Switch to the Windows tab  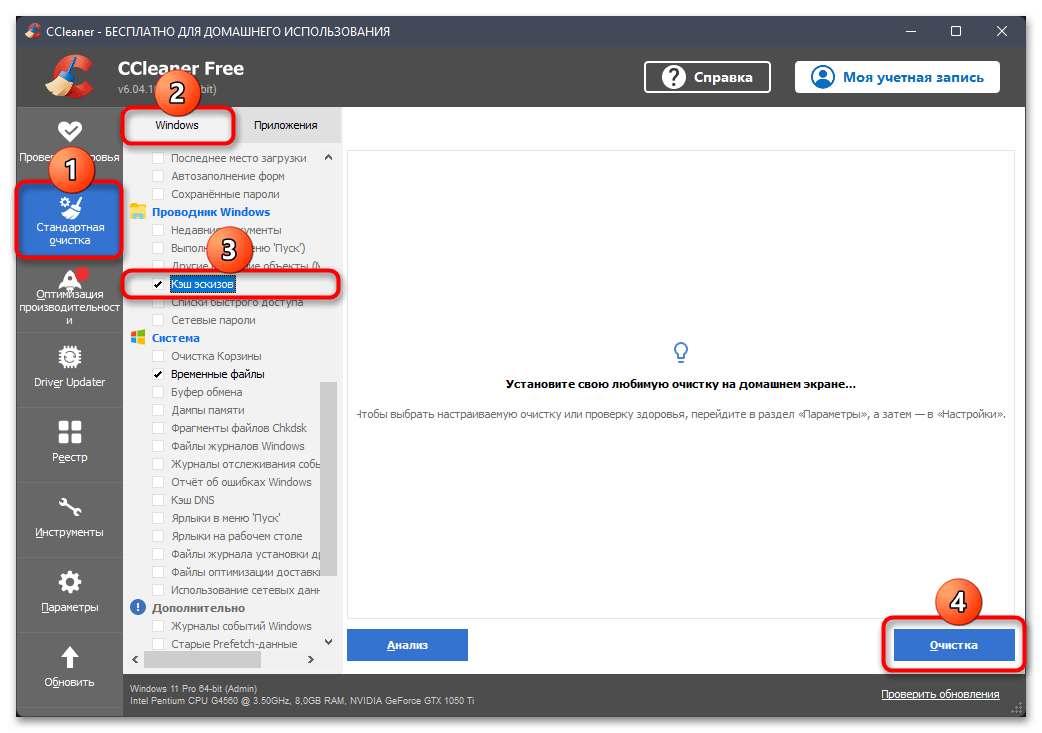click(177, 125)
